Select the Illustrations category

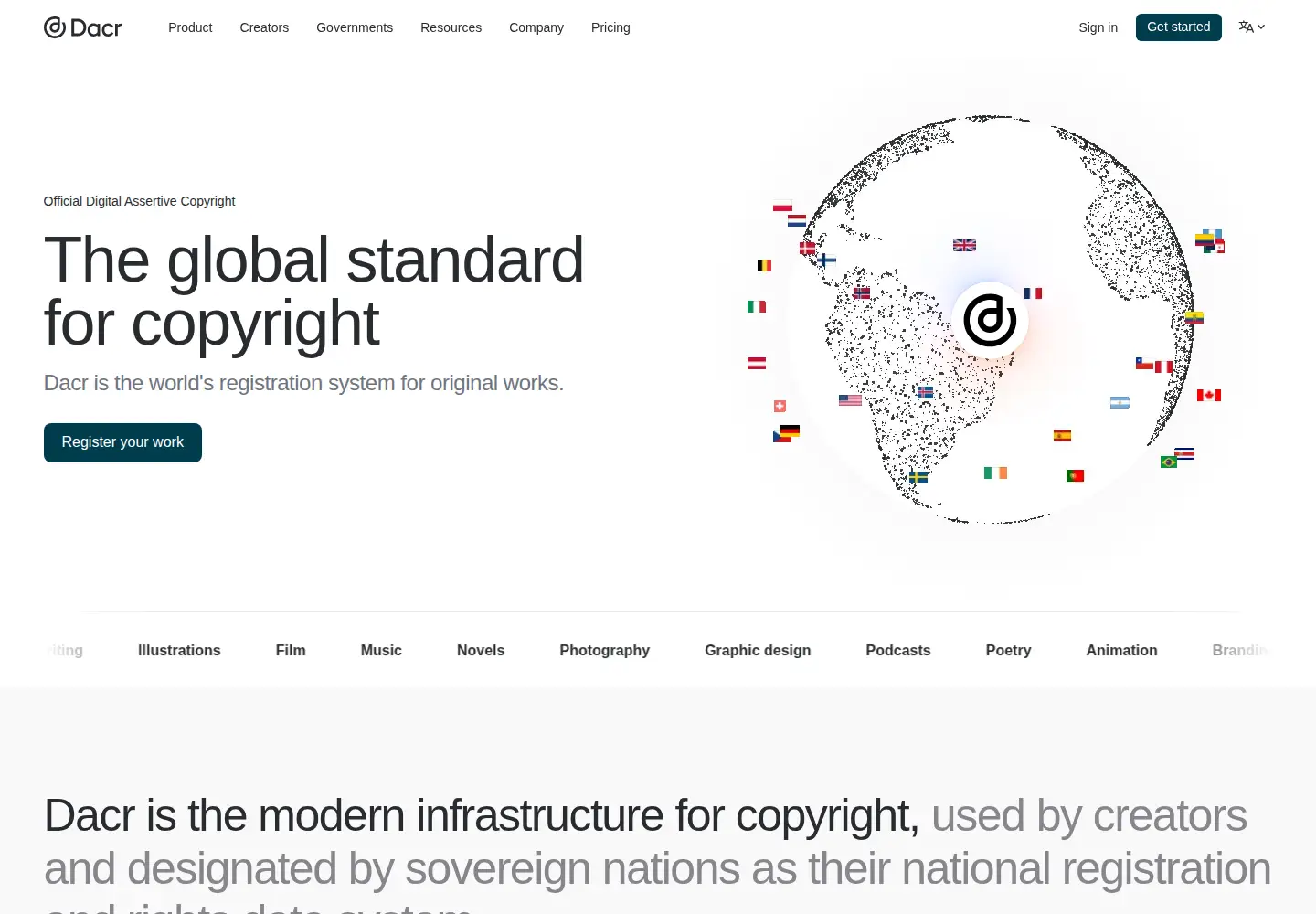pyautogui.click(x=179, y=651)
